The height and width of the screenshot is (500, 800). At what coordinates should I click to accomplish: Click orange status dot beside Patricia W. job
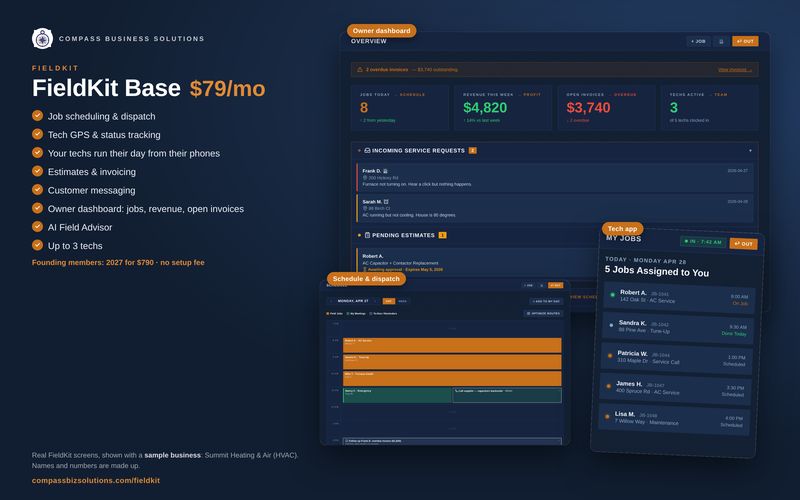click(x=610, y=356)
